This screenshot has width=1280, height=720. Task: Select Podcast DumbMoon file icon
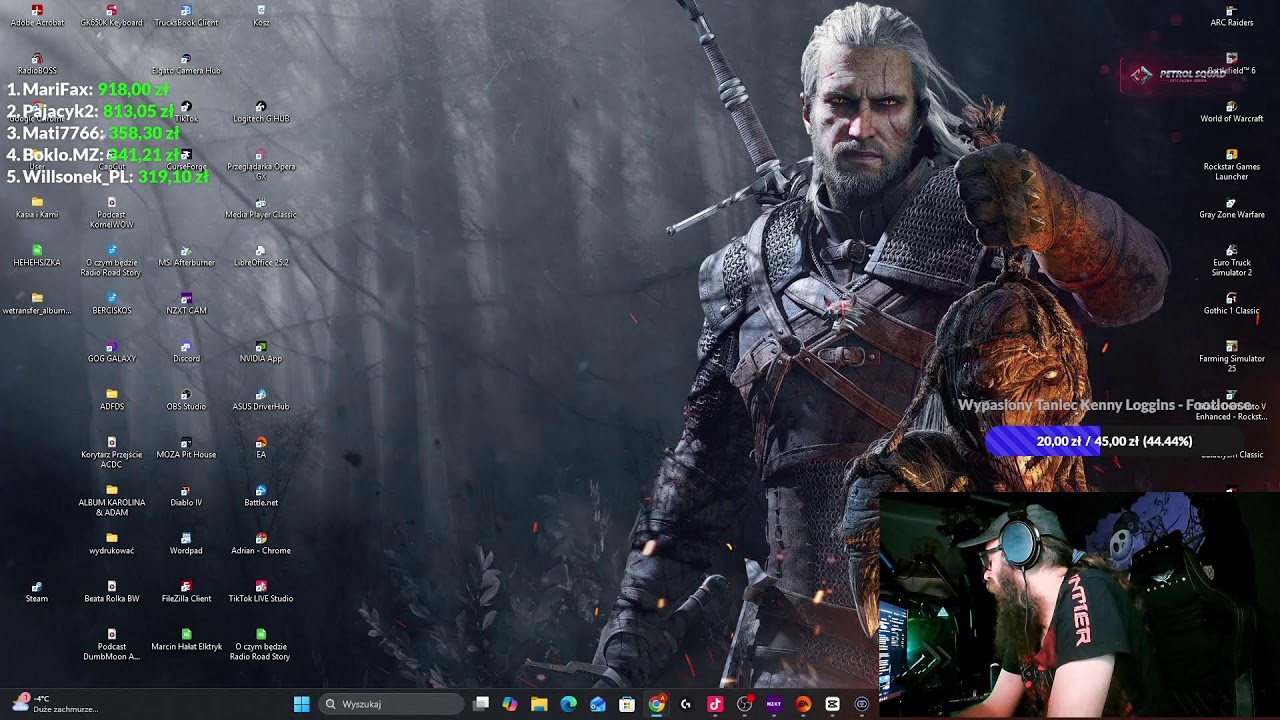(x=111, y=644)
